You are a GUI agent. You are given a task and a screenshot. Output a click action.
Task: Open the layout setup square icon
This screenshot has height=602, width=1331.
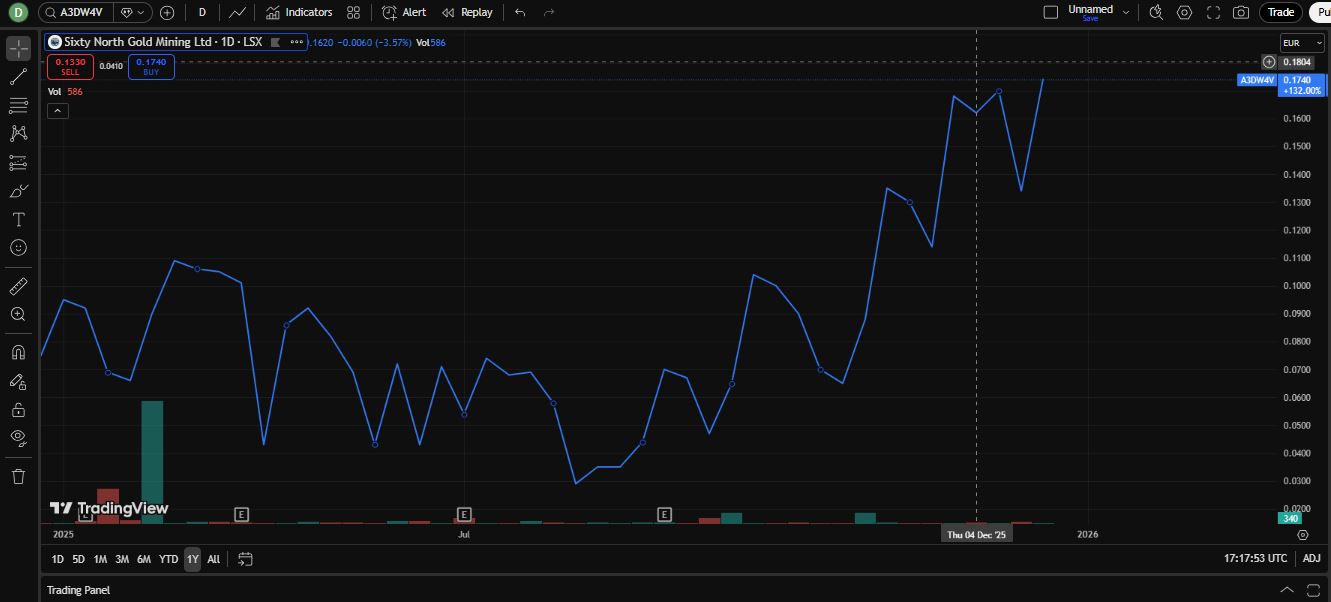click(1050, 12)
